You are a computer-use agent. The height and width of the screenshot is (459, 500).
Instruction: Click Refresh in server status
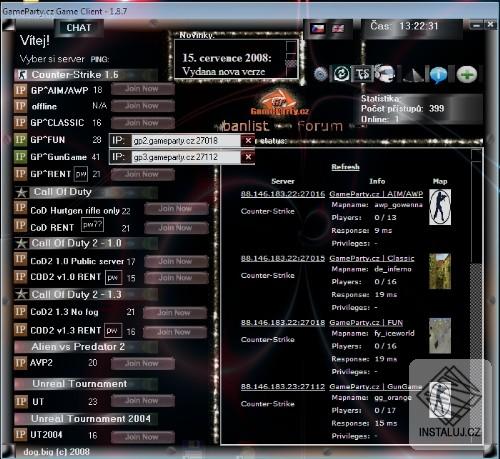(x=345, y=167)
